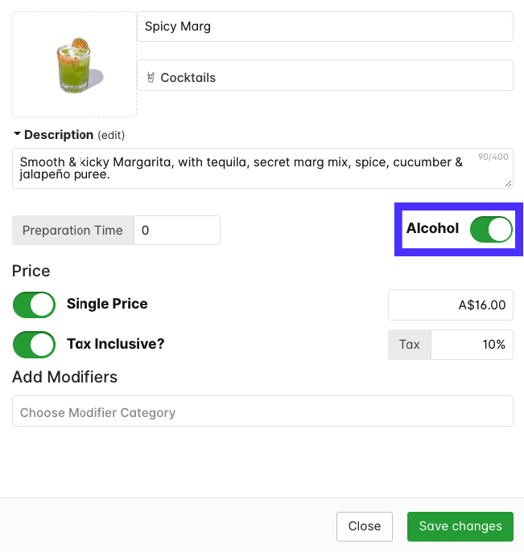Image resolution: width=524 pixels, height=552 pixels.
Task: Click the Close button
Action: pos(364,526)
